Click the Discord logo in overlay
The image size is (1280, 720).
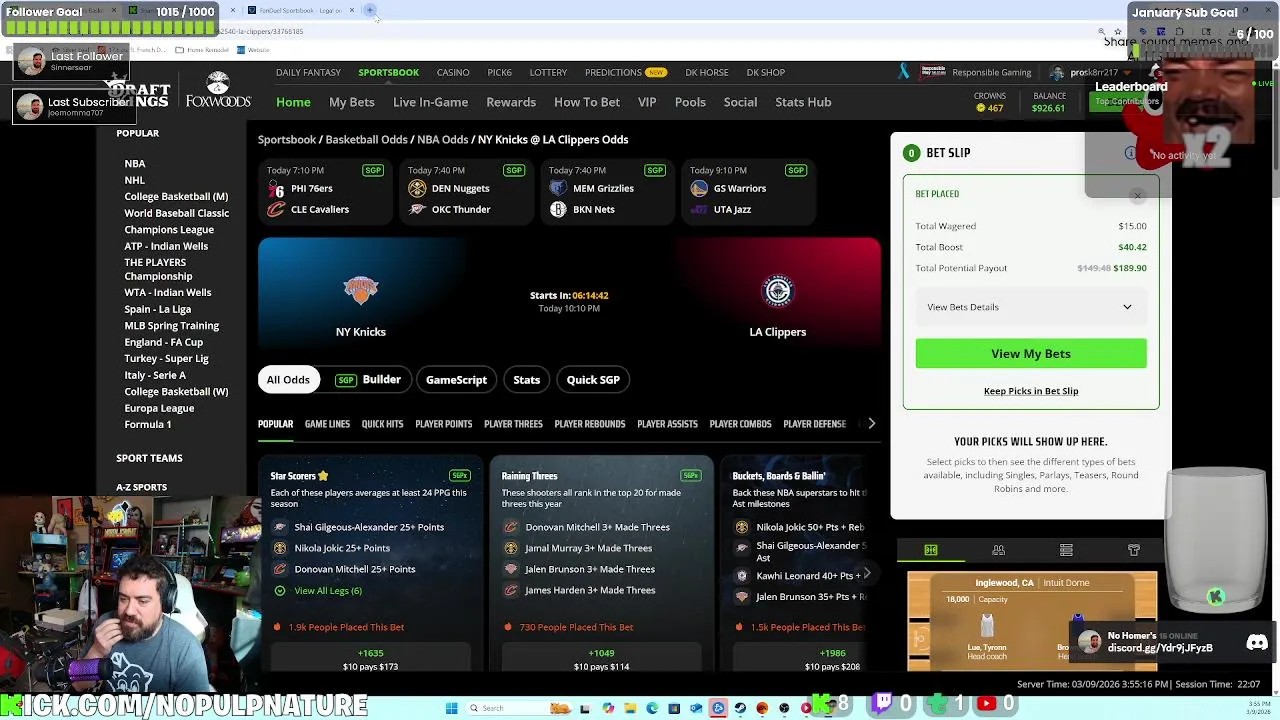click(x=1257, y=643)
